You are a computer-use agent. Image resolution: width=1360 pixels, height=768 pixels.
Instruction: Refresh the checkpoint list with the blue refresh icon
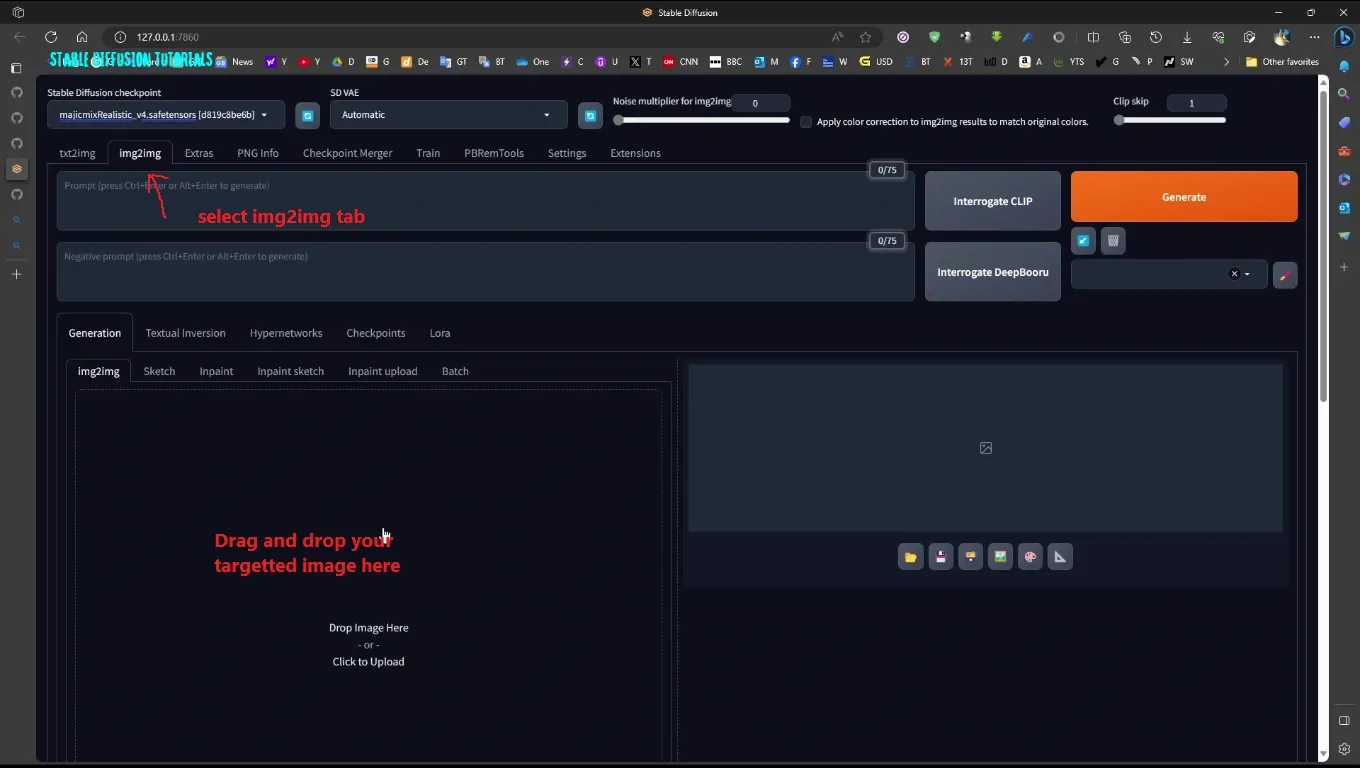click(x=307, y=116)
